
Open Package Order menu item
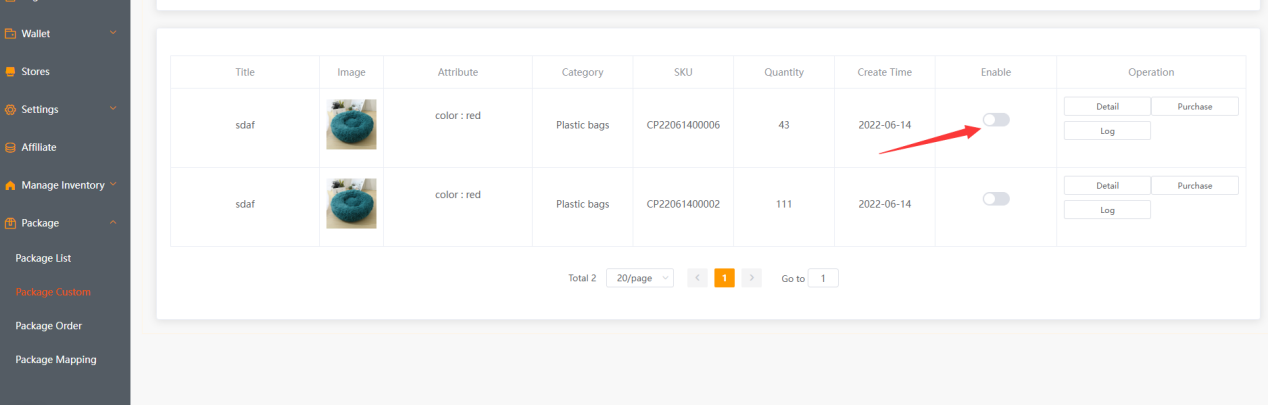[49, 326]
